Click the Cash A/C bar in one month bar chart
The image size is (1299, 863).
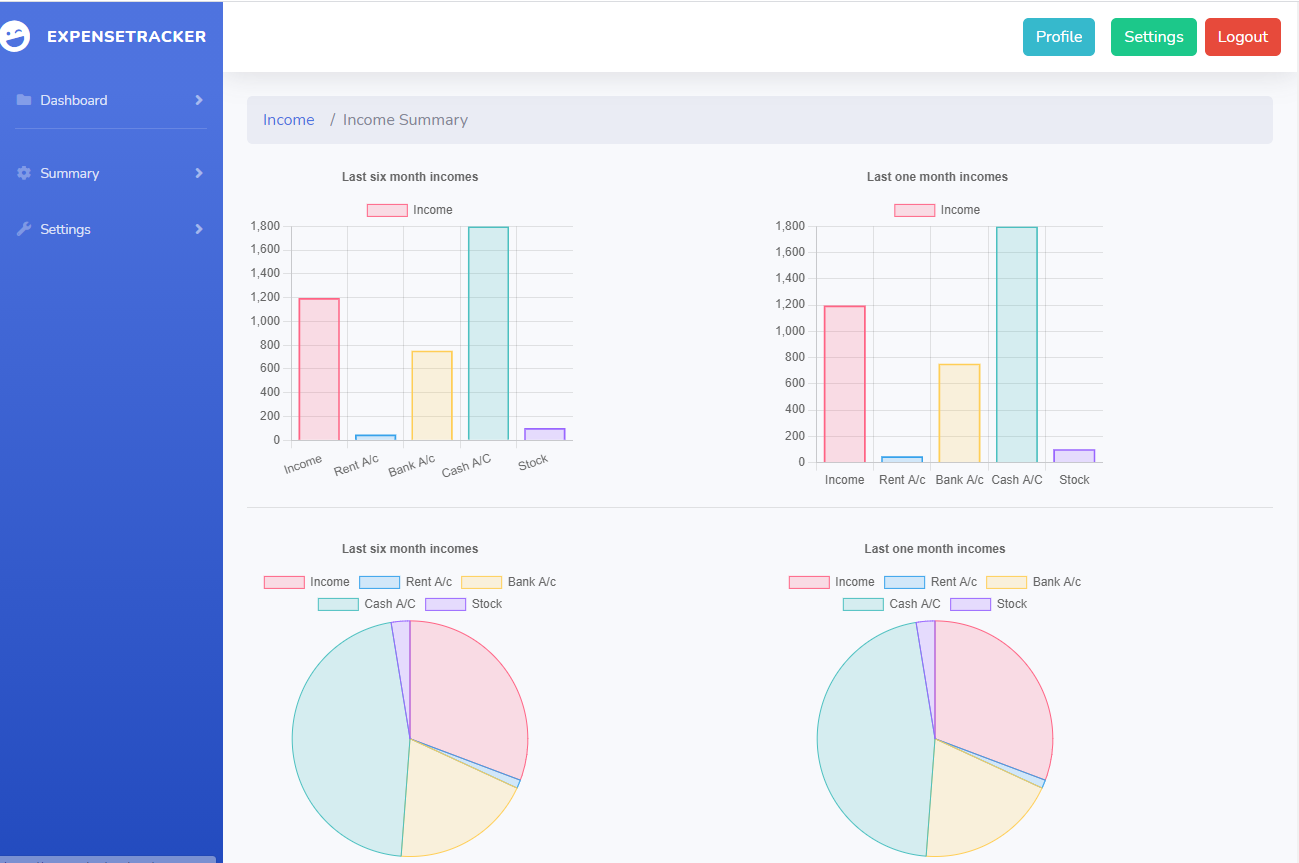click(1017, 344)
